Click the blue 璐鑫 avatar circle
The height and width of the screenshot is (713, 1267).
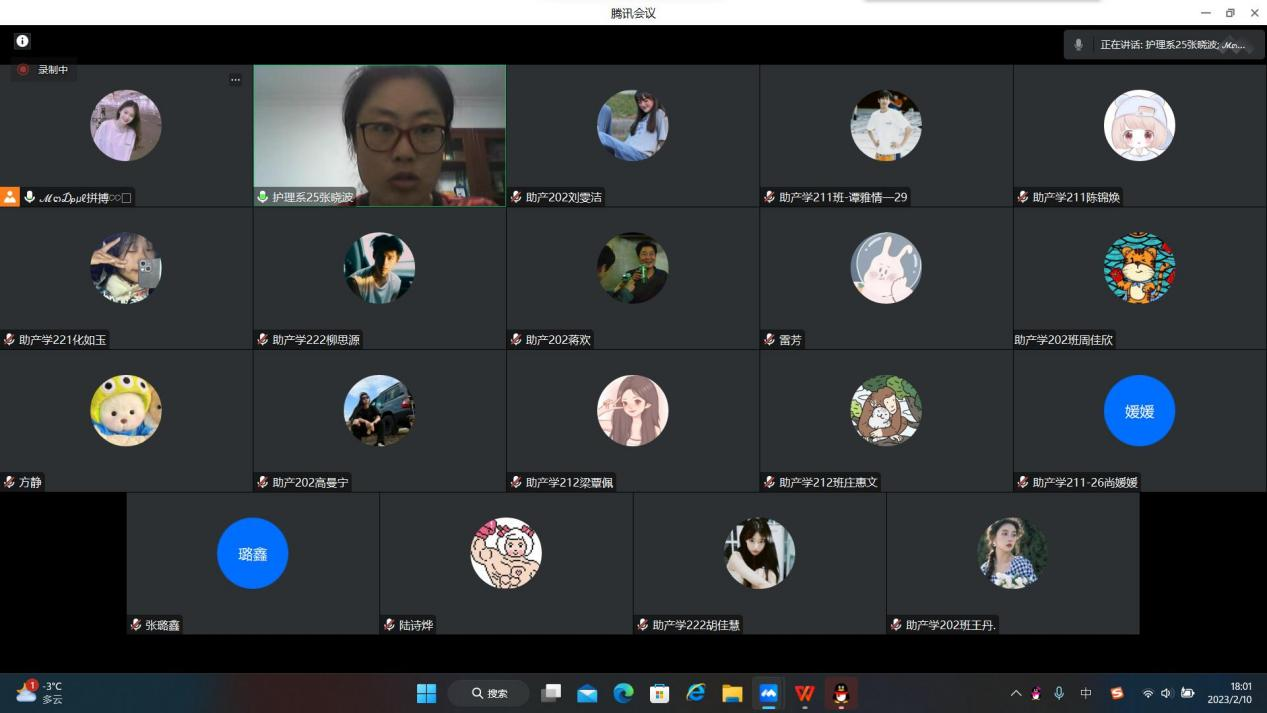point(252,553)
